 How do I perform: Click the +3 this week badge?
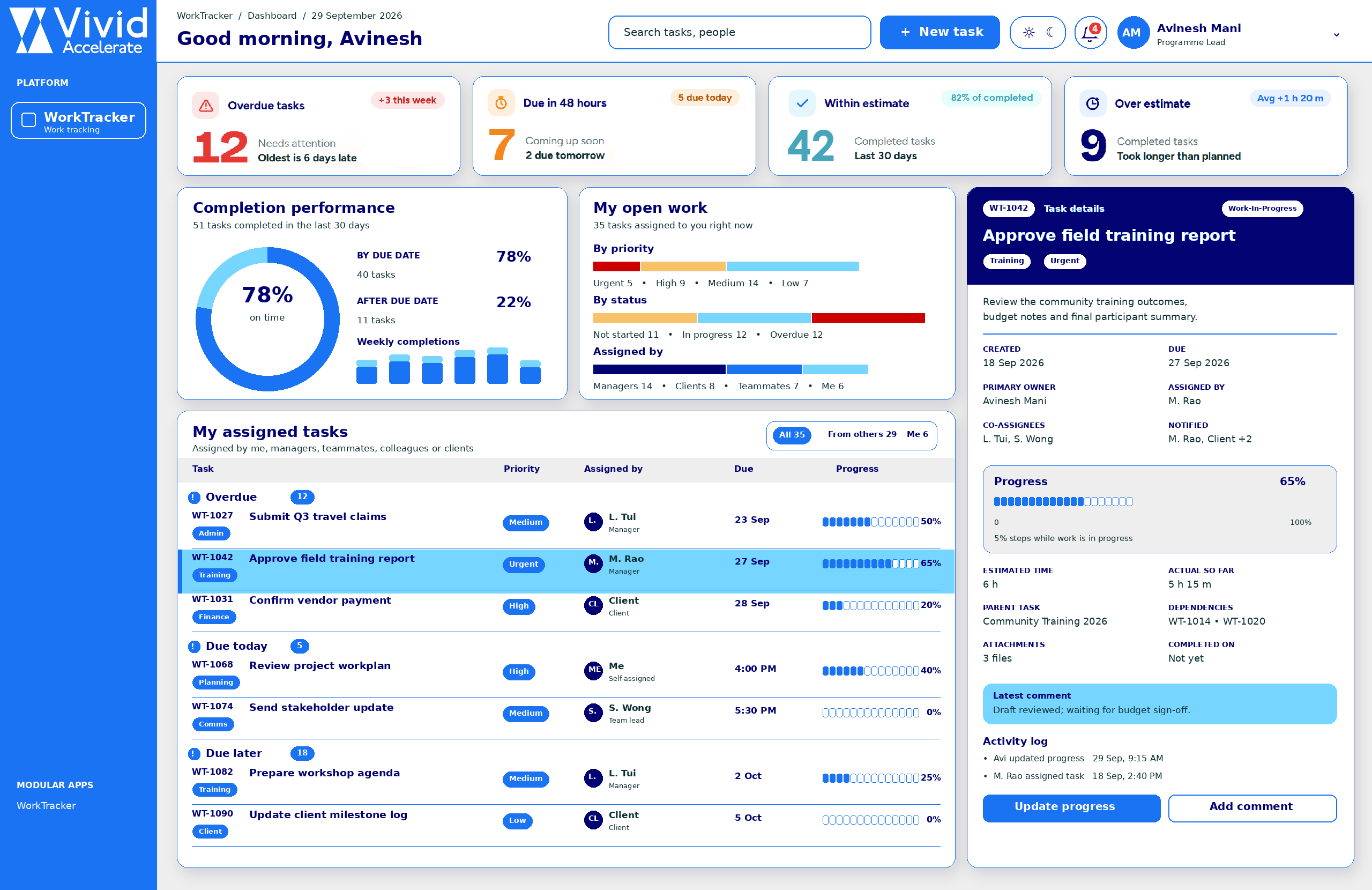click(407, 100)
